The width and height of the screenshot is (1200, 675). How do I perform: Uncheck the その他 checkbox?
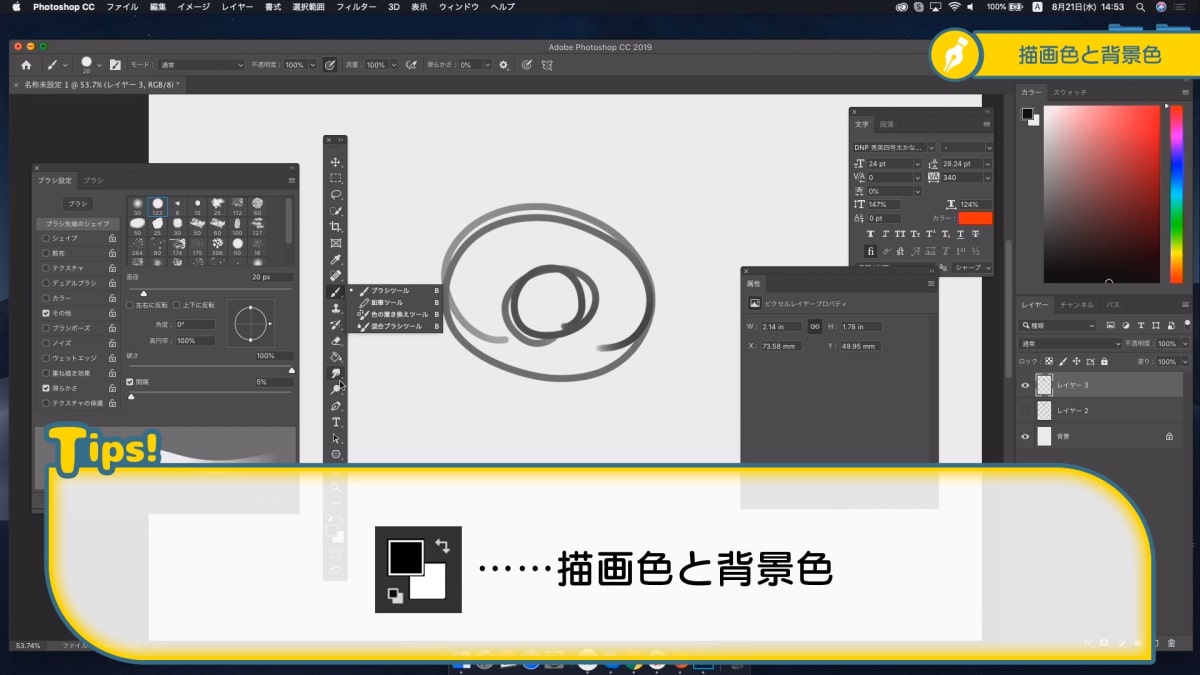tap(46, 313)
